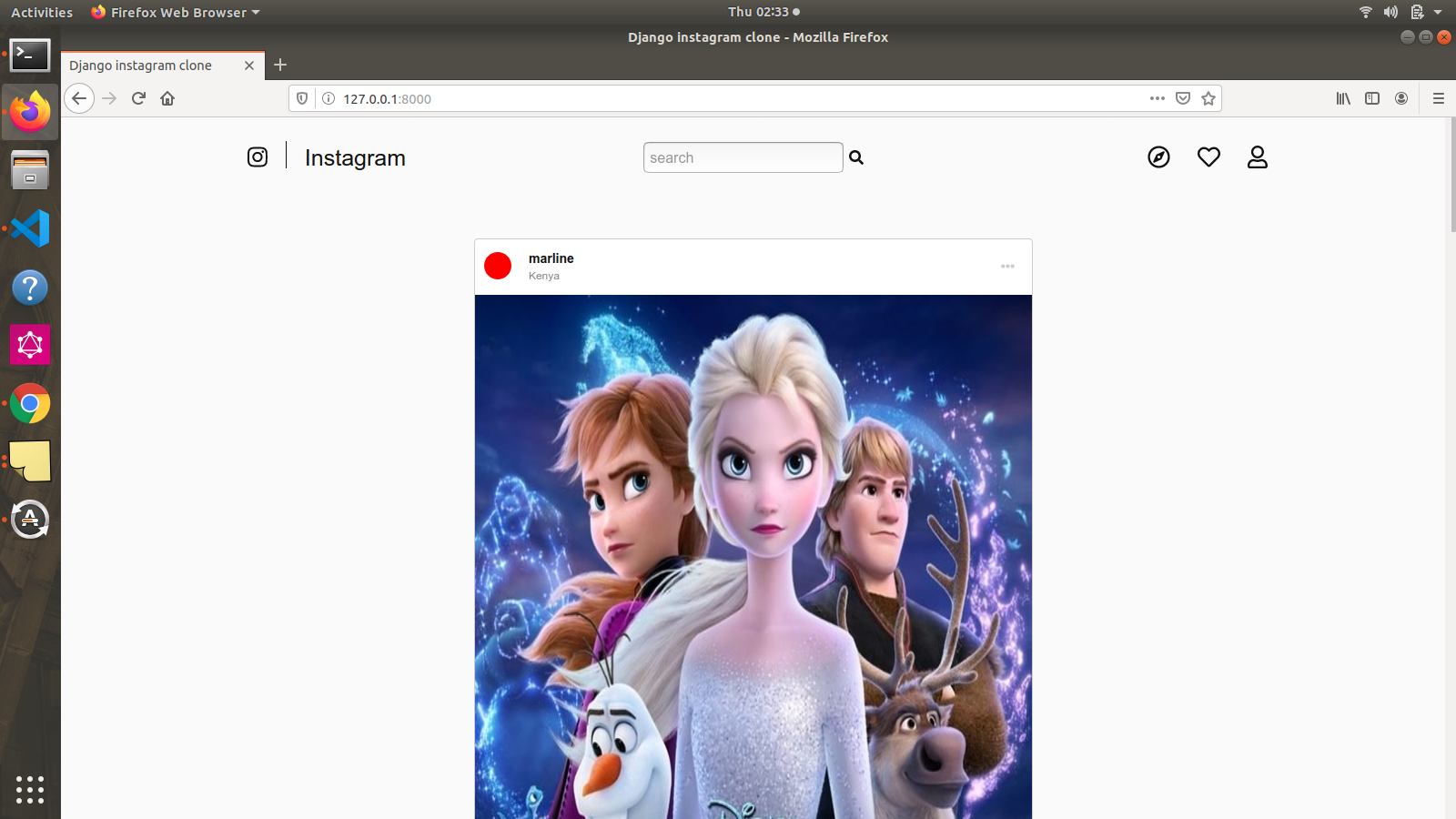Screen dimensions: 1456x819
Task: Open the explore compass icon
Action: click(x=1158, y=157)
